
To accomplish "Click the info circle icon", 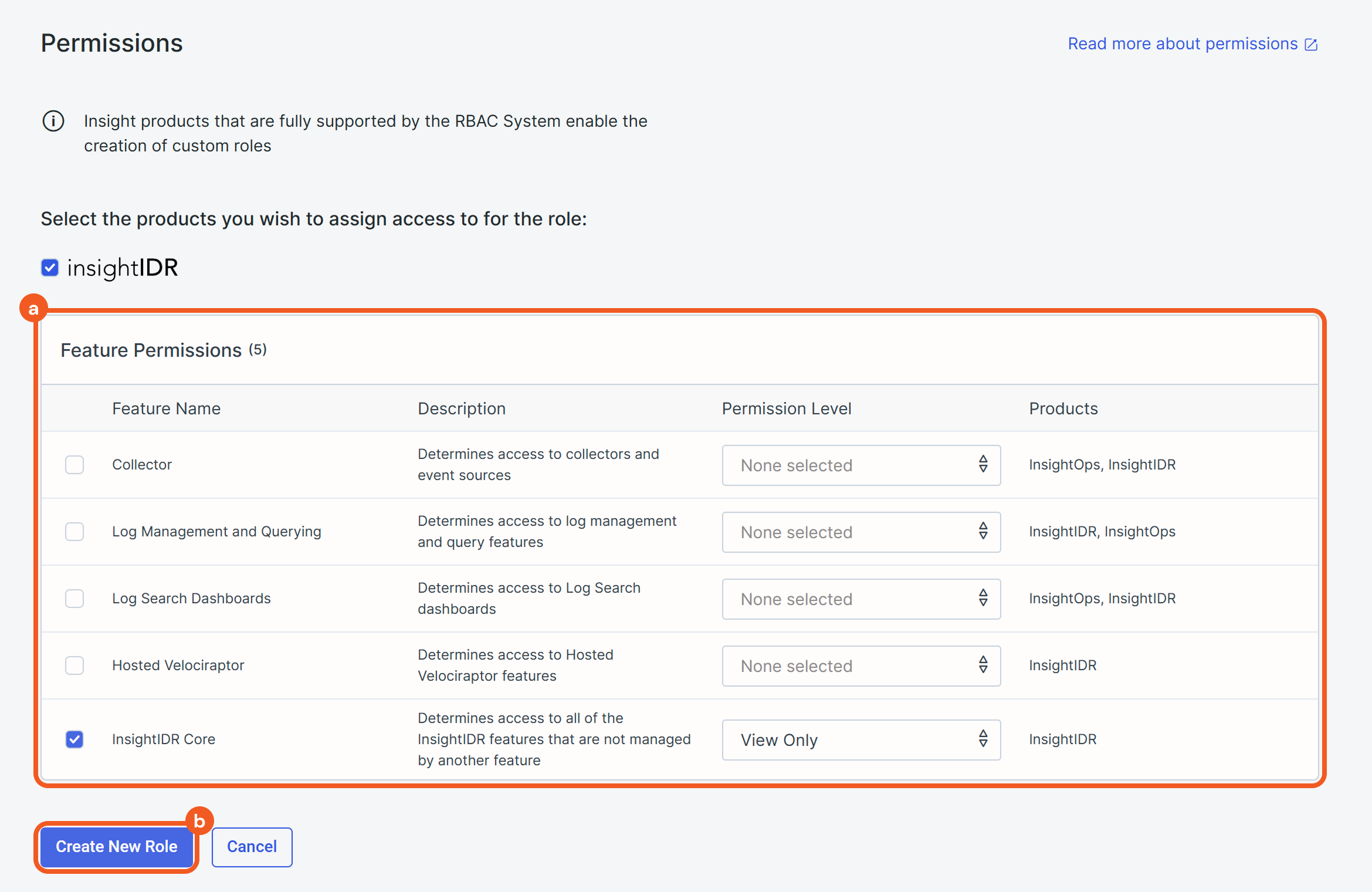I will (x=53, y=121).
